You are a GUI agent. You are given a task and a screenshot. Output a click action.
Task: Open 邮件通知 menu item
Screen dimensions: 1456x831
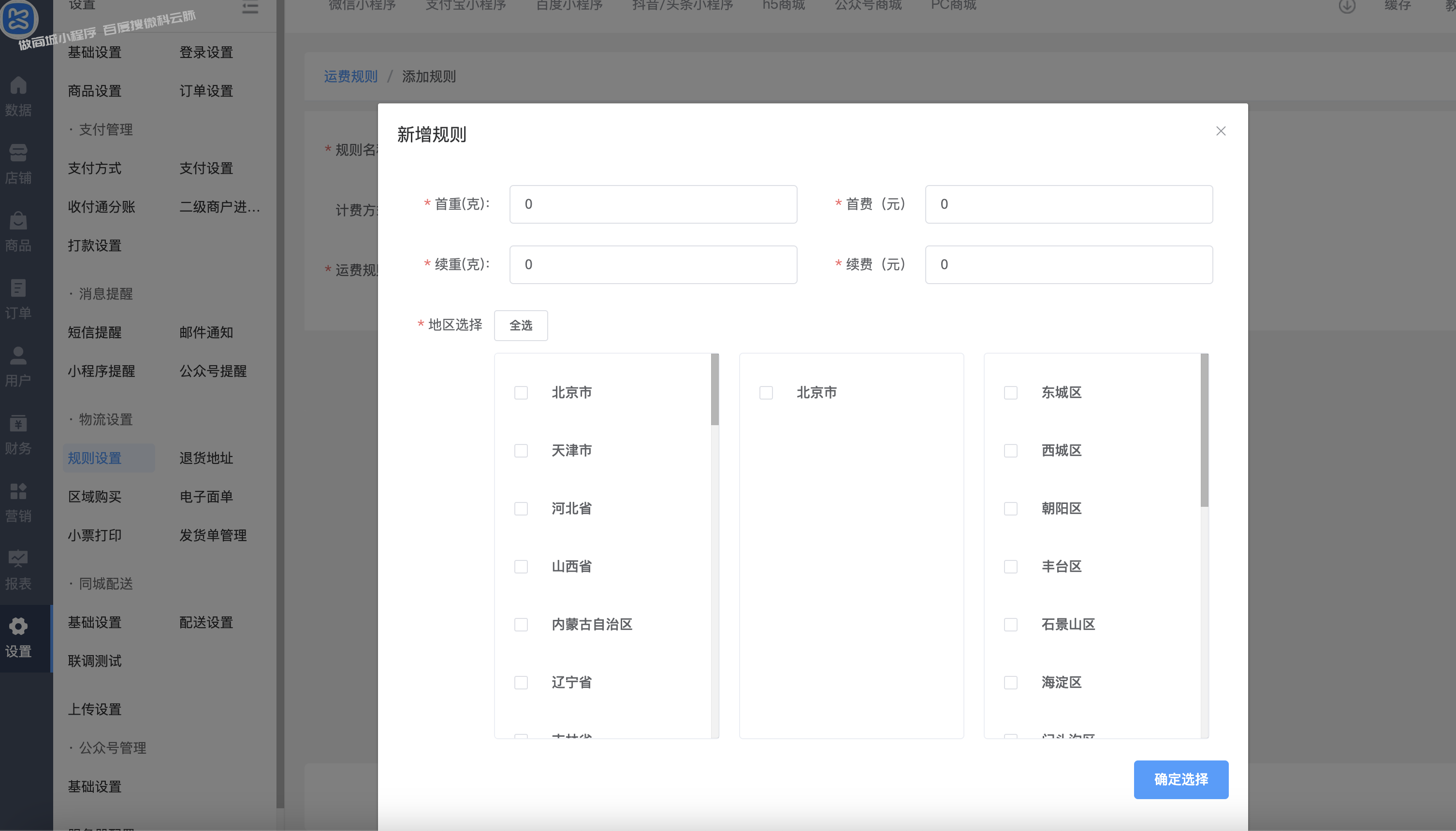pyautogui.click(x=206, y=333)
